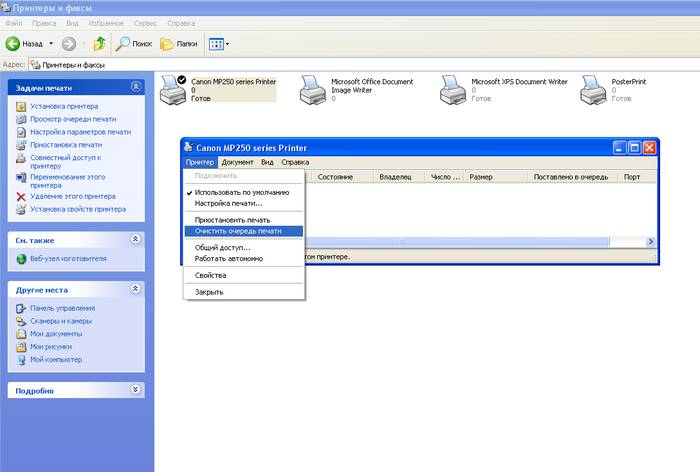This screenshot has width=700, height=472.
Task: Select the PosterPrint printer icon
Action: (x=594, y=89)
